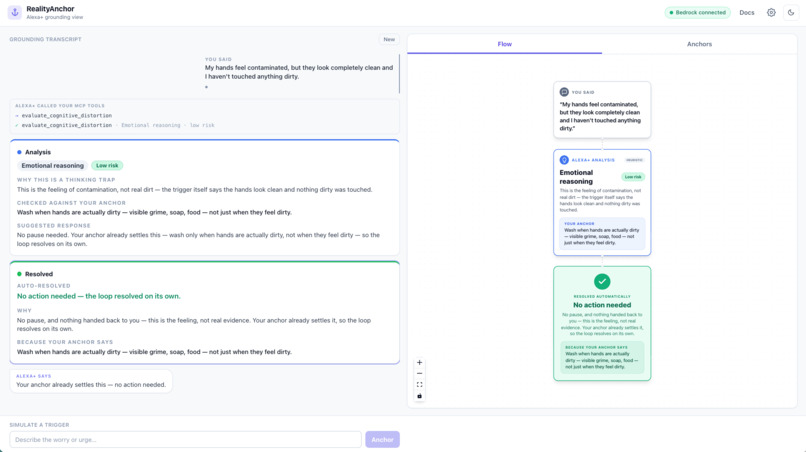Click the You Said speech icon in flow
Image resolution: width=806 pixels, height=452 pixels.
pos(564,92)
